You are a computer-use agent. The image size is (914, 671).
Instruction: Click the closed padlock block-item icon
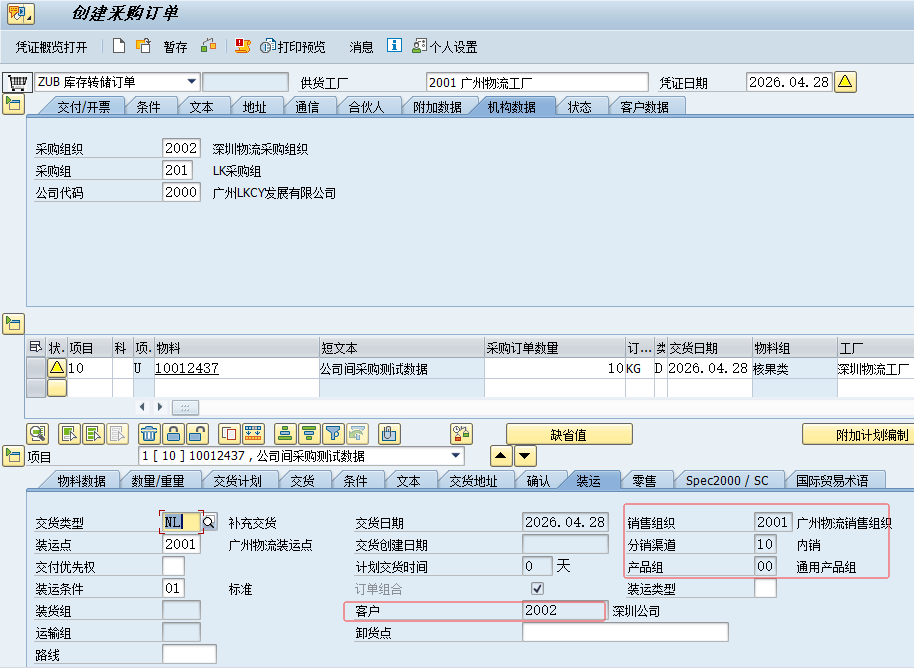pos(173,434)
